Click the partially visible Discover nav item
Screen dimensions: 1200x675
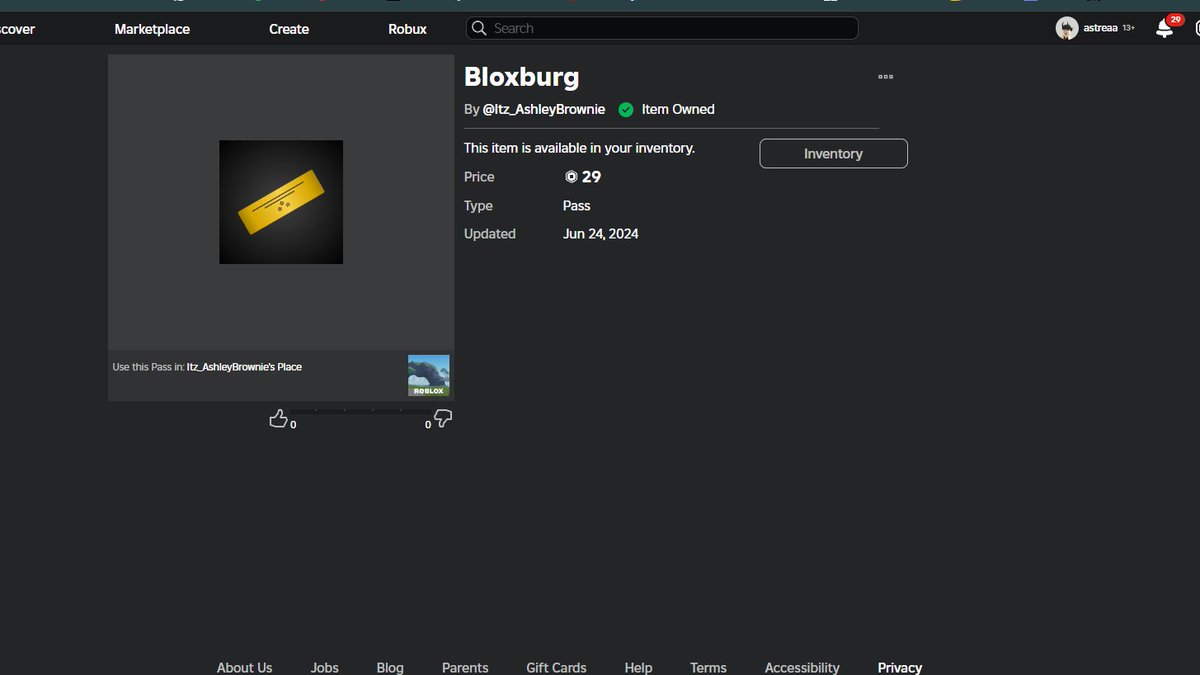(17, 29)
